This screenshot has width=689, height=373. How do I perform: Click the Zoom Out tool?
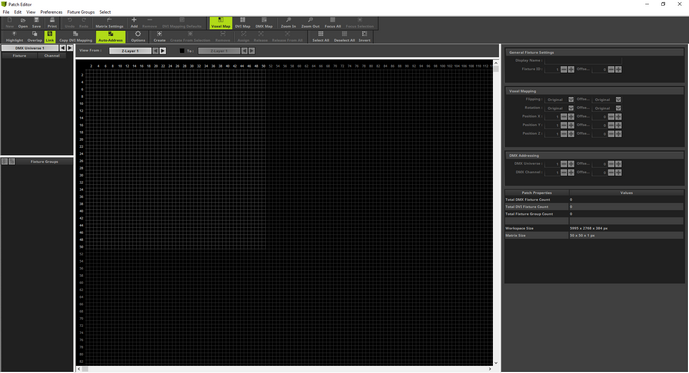click(x=310, y=23)
